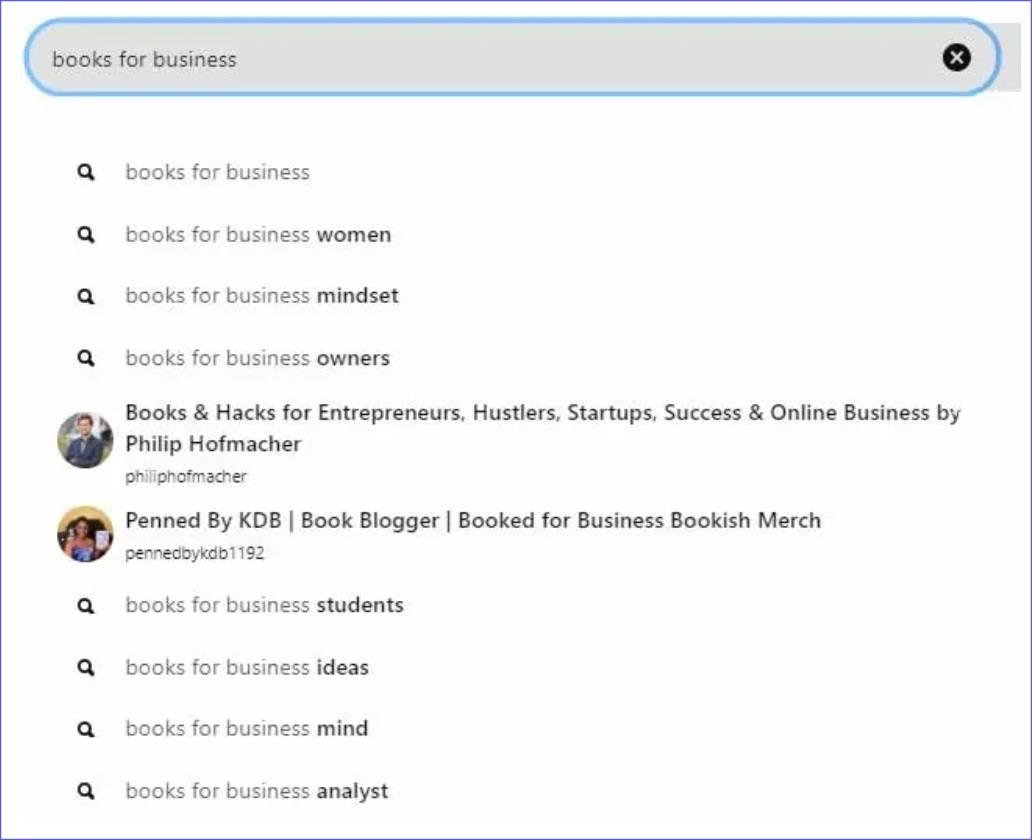
Task: Click the search icon next to "books for business ideas"
Action: pyautogui.click(x=85, y=667)
